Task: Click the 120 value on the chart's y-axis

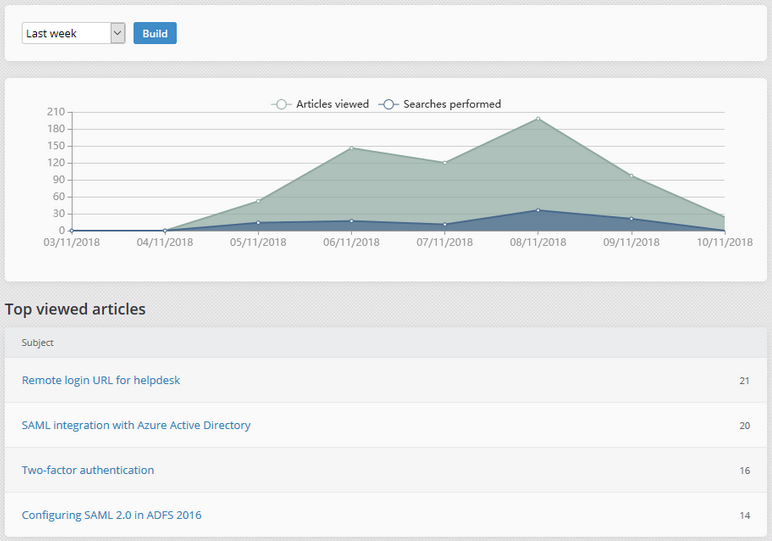Action: [56, 162]
